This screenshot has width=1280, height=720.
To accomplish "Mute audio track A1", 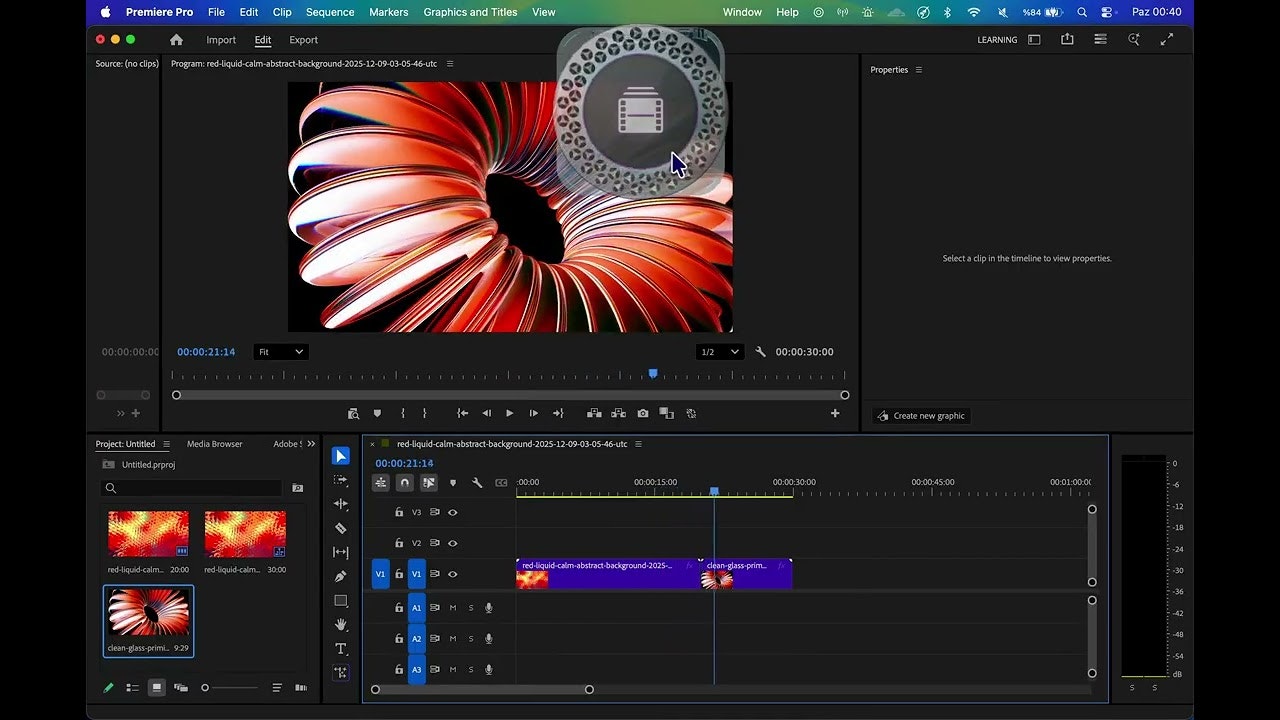I will click(x=453, y=608).
